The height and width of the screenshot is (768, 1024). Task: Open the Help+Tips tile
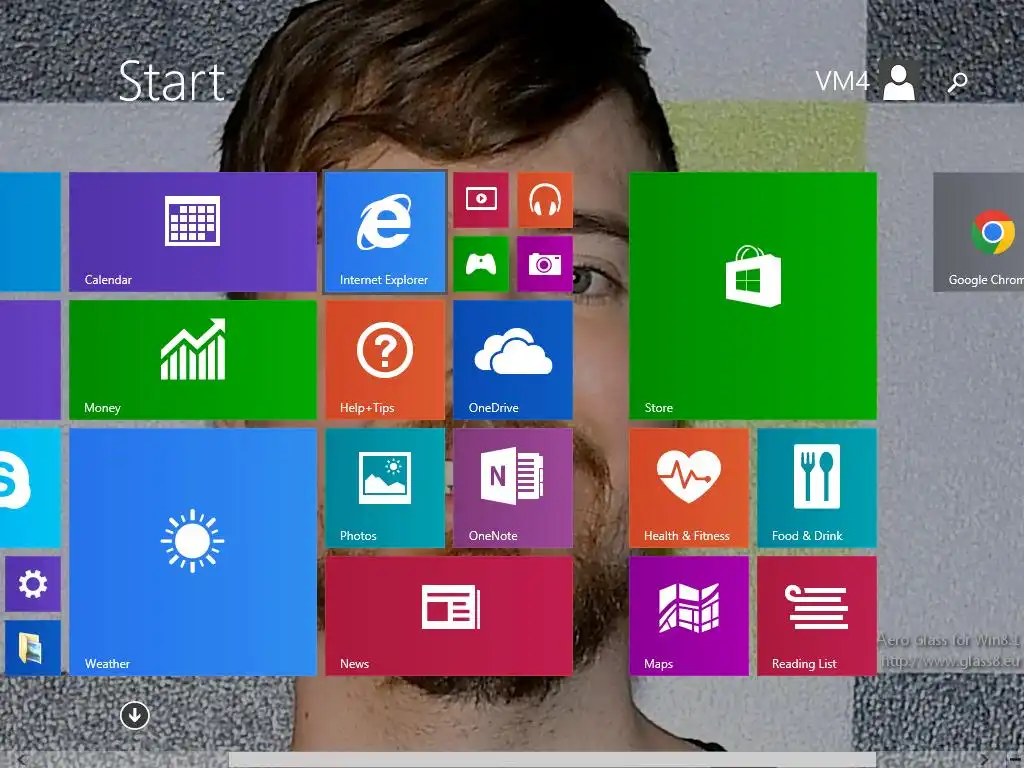pos(385,360)
